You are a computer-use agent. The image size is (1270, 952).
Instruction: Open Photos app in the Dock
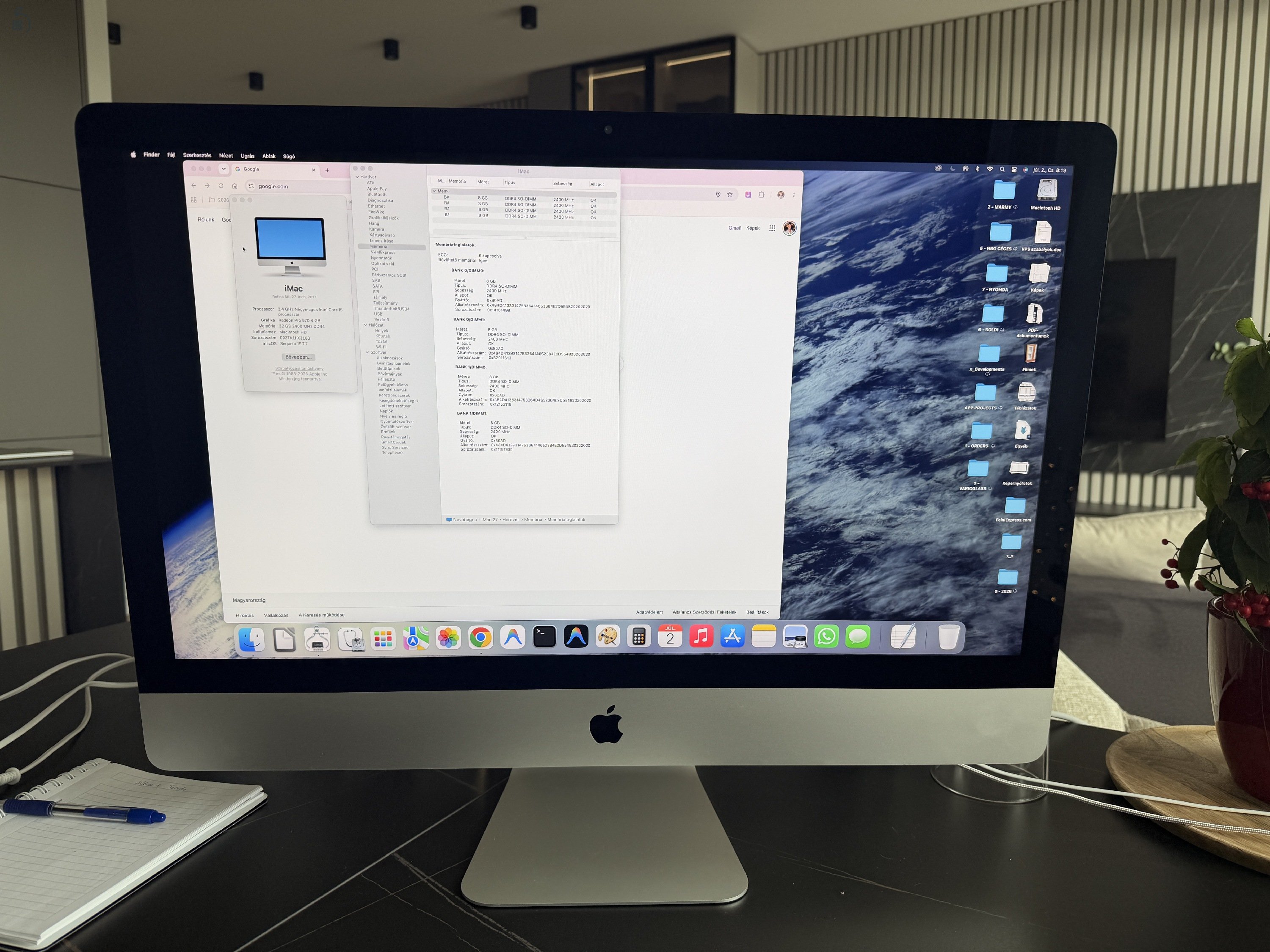pyautogui.click(x=448, y=638)
